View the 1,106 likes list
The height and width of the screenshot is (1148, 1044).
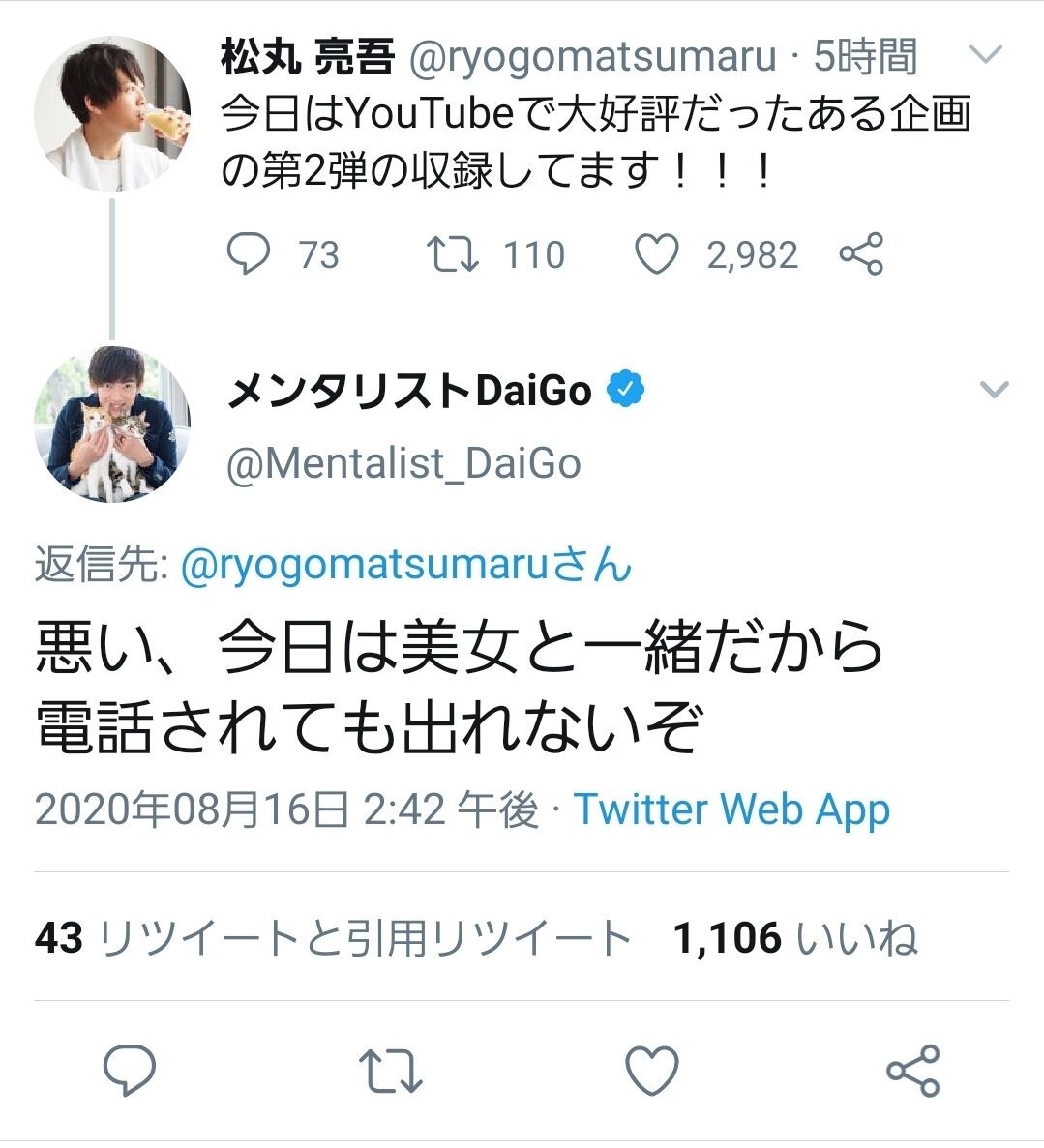pos(795,938)
